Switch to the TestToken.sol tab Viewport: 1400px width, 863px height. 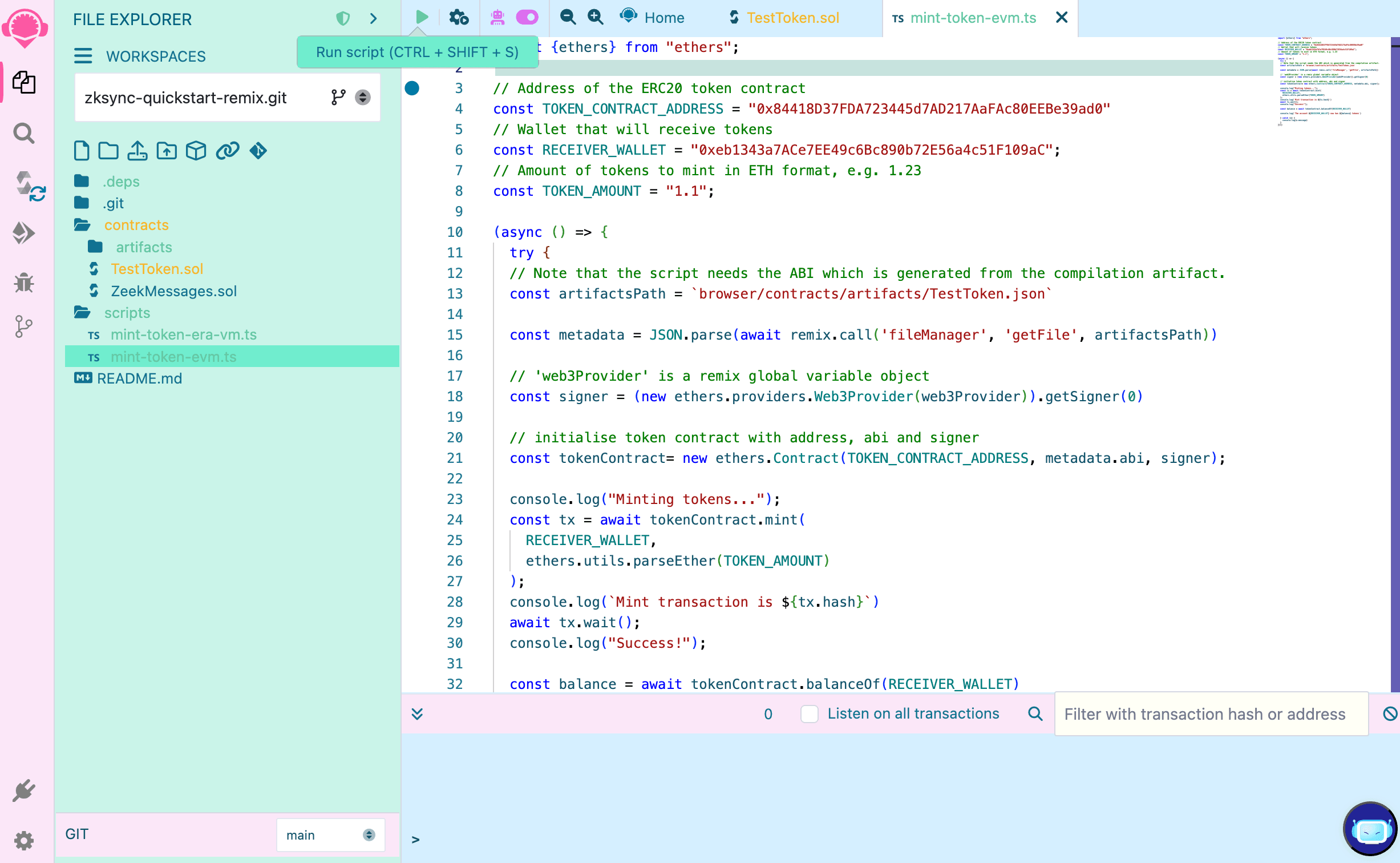coord(793,18)
